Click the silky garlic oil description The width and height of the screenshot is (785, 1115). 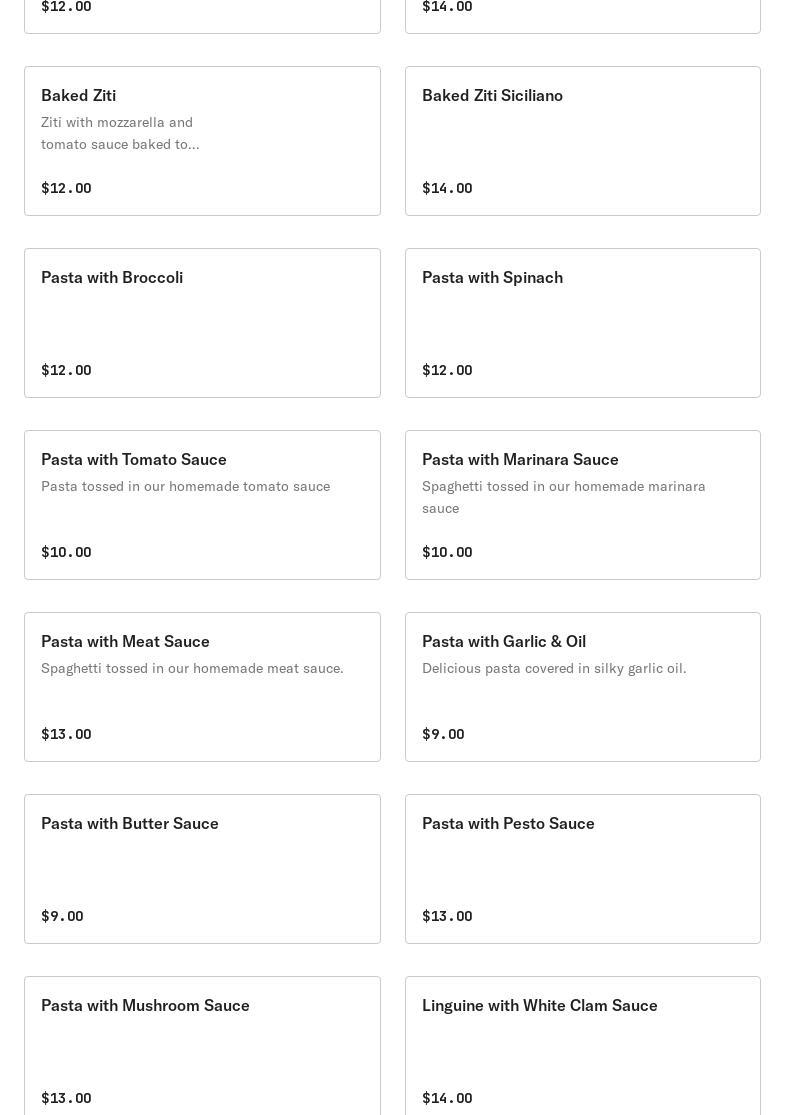pos(554,668)
